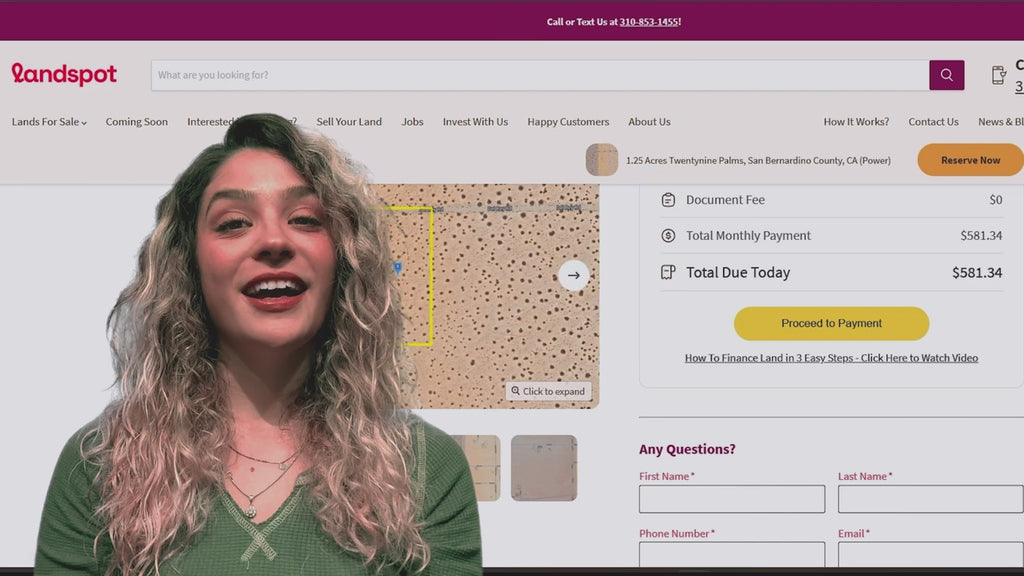The width and height of the screenshot is (1024, 576).
Task: Click the Landspot logo
Action: 64,75
